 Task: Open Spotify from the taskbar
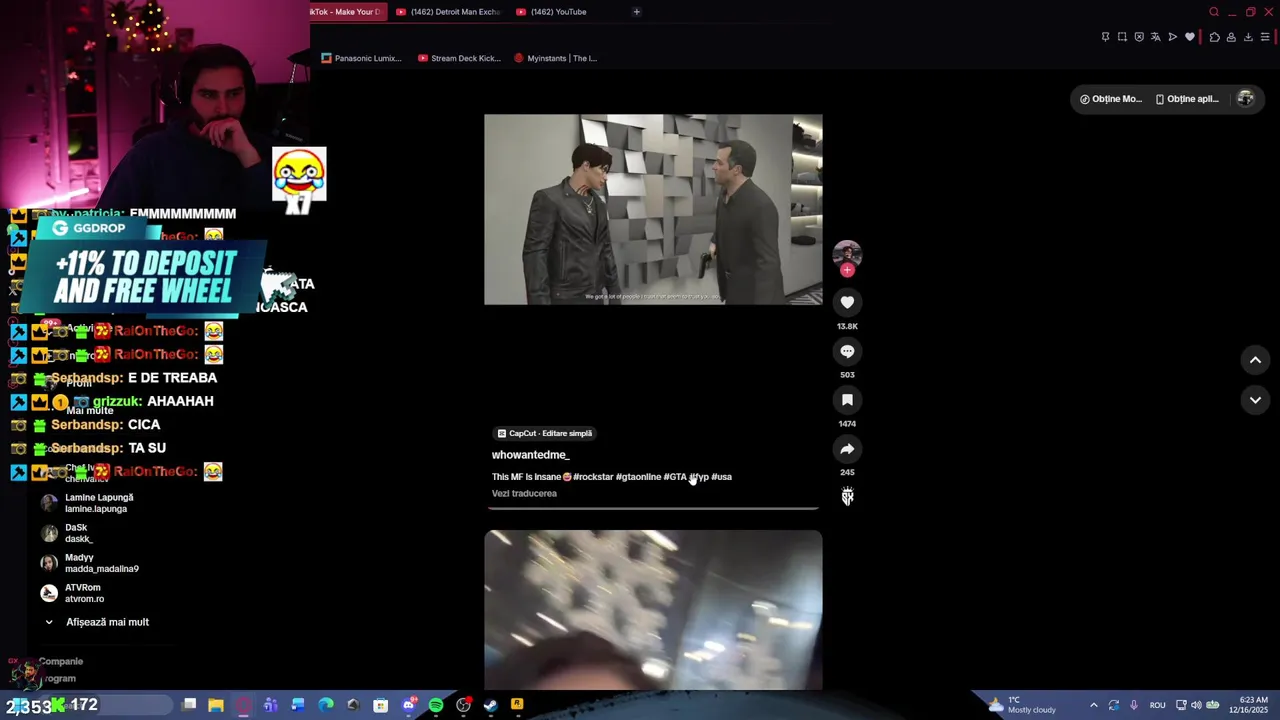coord(436,705)
